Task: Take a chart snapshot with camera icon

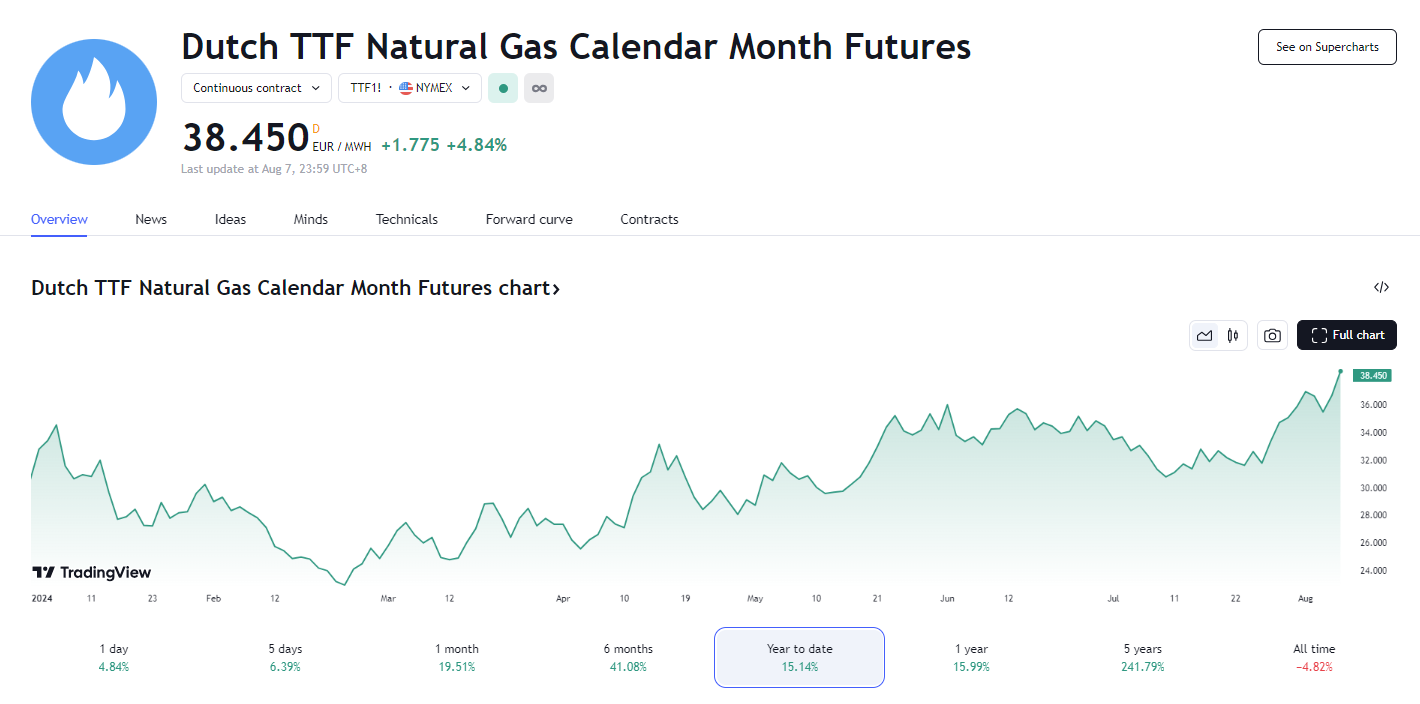Action: (x=1272, y=336)
